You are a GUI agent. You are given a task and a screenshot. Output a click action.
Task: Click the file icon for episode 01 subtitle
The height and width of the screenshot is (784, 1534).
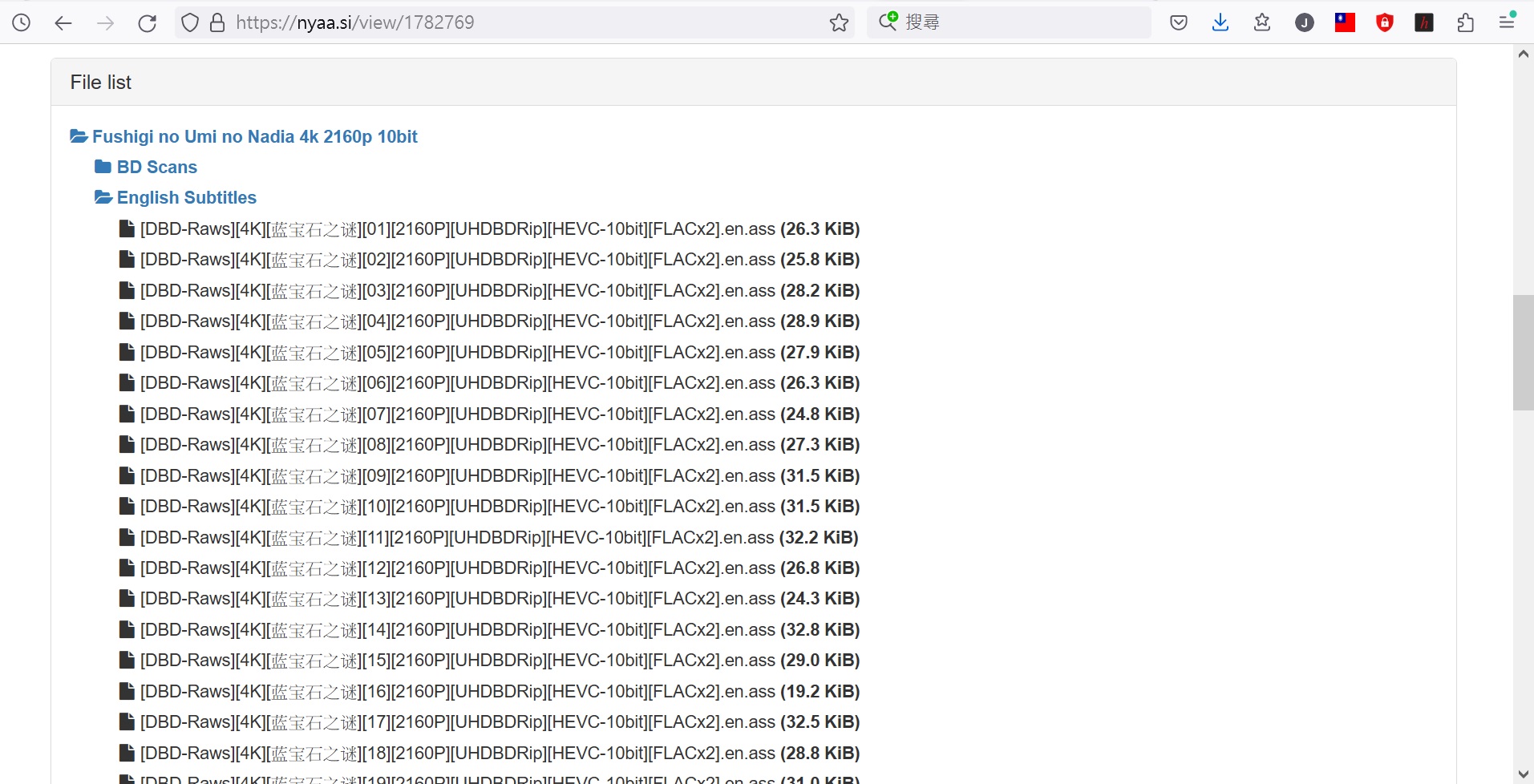(x=127, y=228)
